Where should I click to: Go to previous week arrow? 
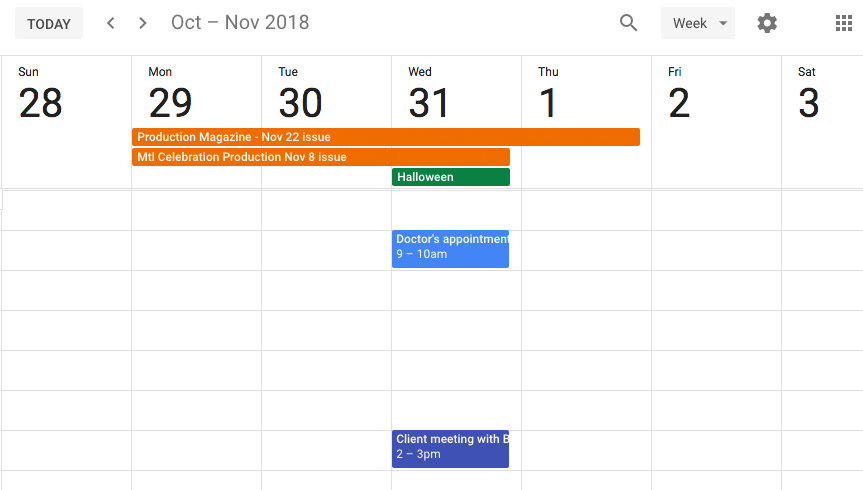pyautogui.click(x=111, y=23)
